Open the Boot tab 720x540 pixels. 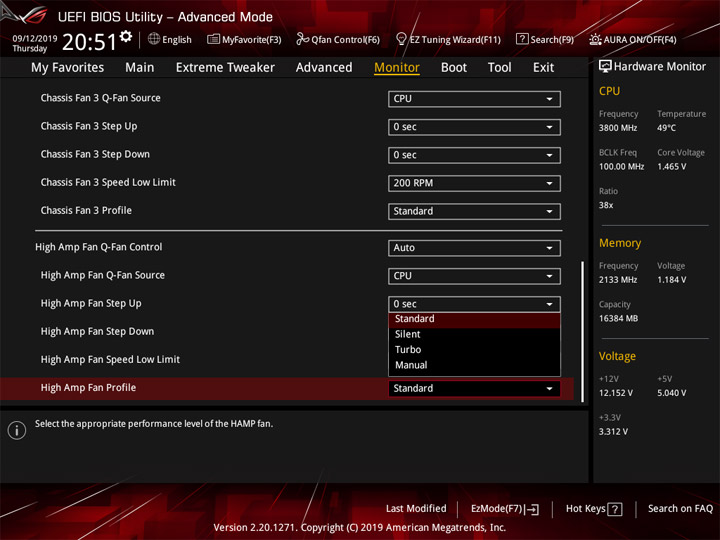point(454,68)
